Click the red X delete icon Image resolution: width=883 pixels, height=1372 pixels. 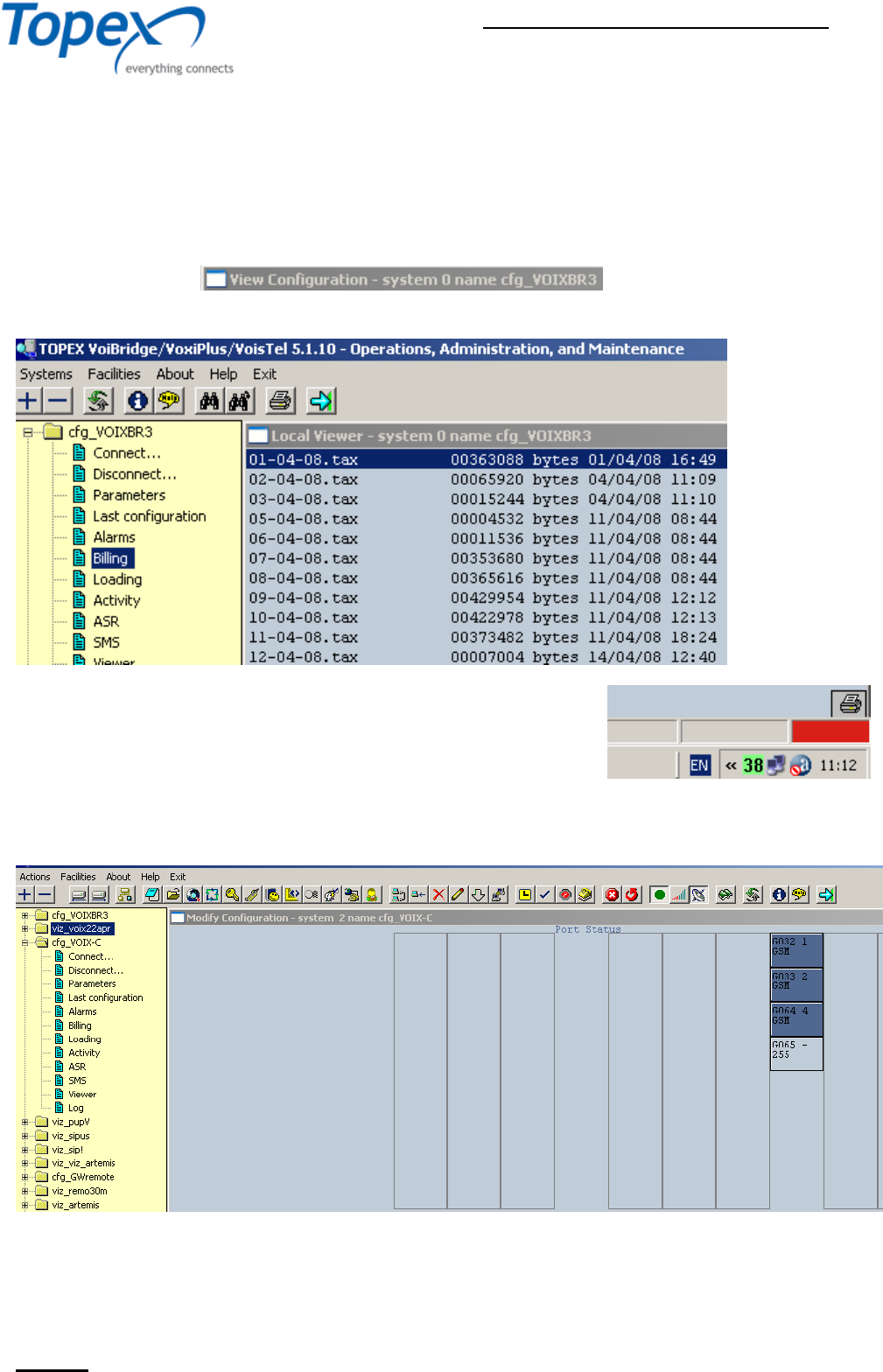click(x=438, y=894)
